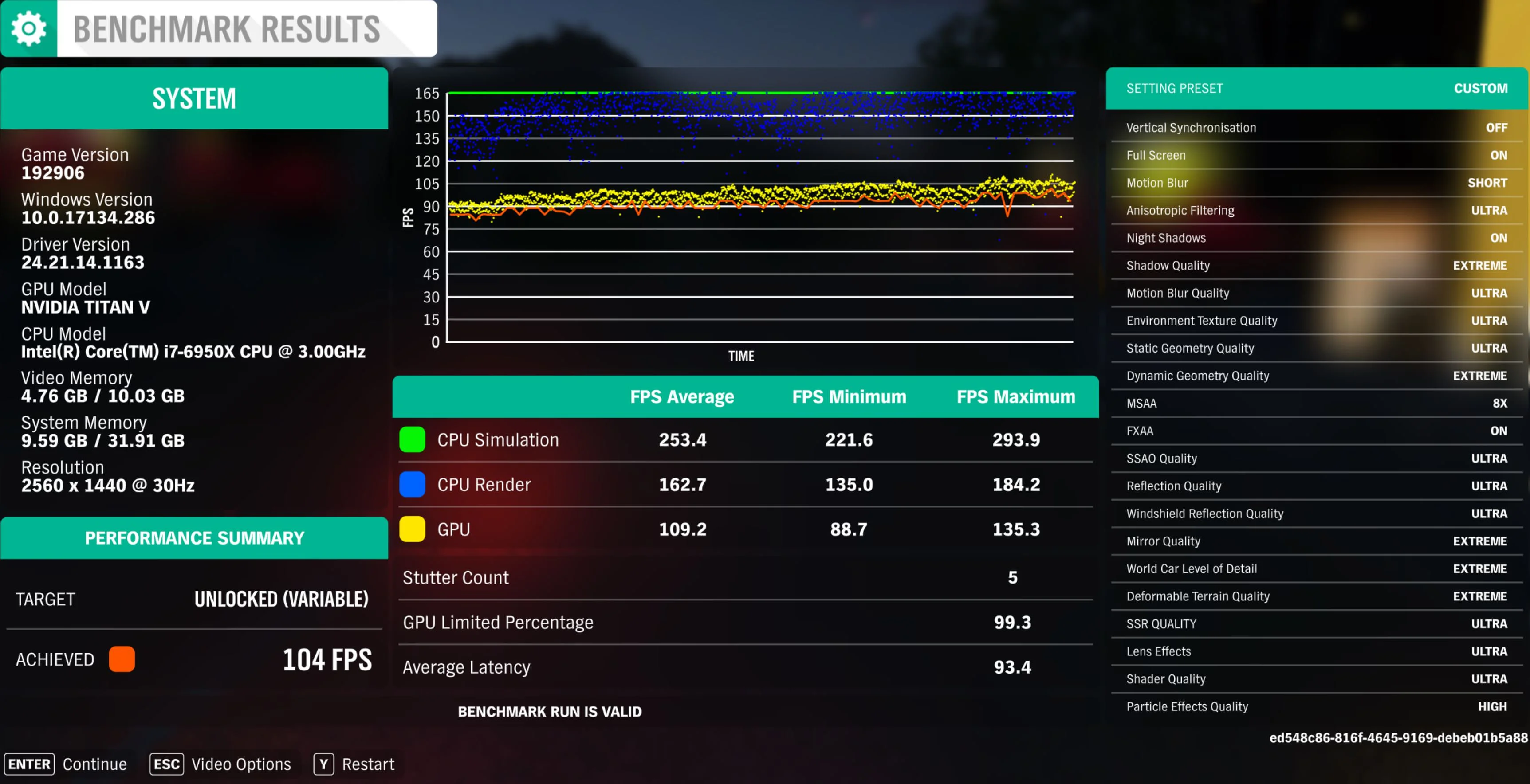Click the Restart label
Viewport: 1530px width, 784px height.
[x=368, y=764]
